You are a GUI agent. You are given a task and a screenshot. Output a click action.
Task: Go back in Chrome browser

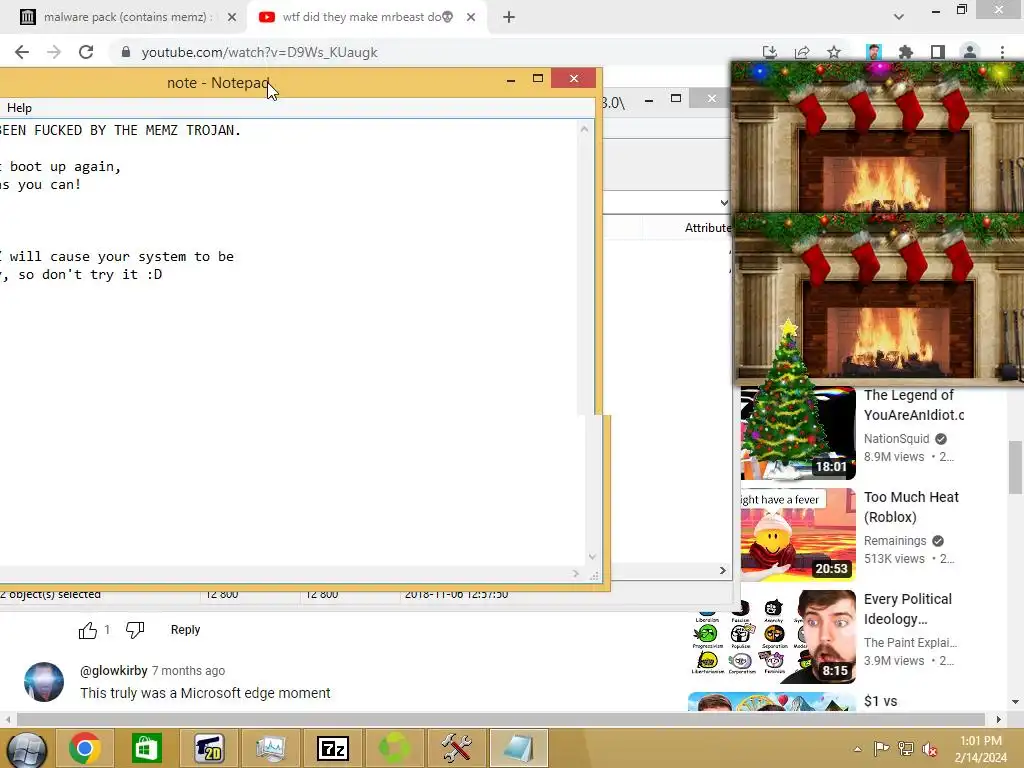(22, 52)
